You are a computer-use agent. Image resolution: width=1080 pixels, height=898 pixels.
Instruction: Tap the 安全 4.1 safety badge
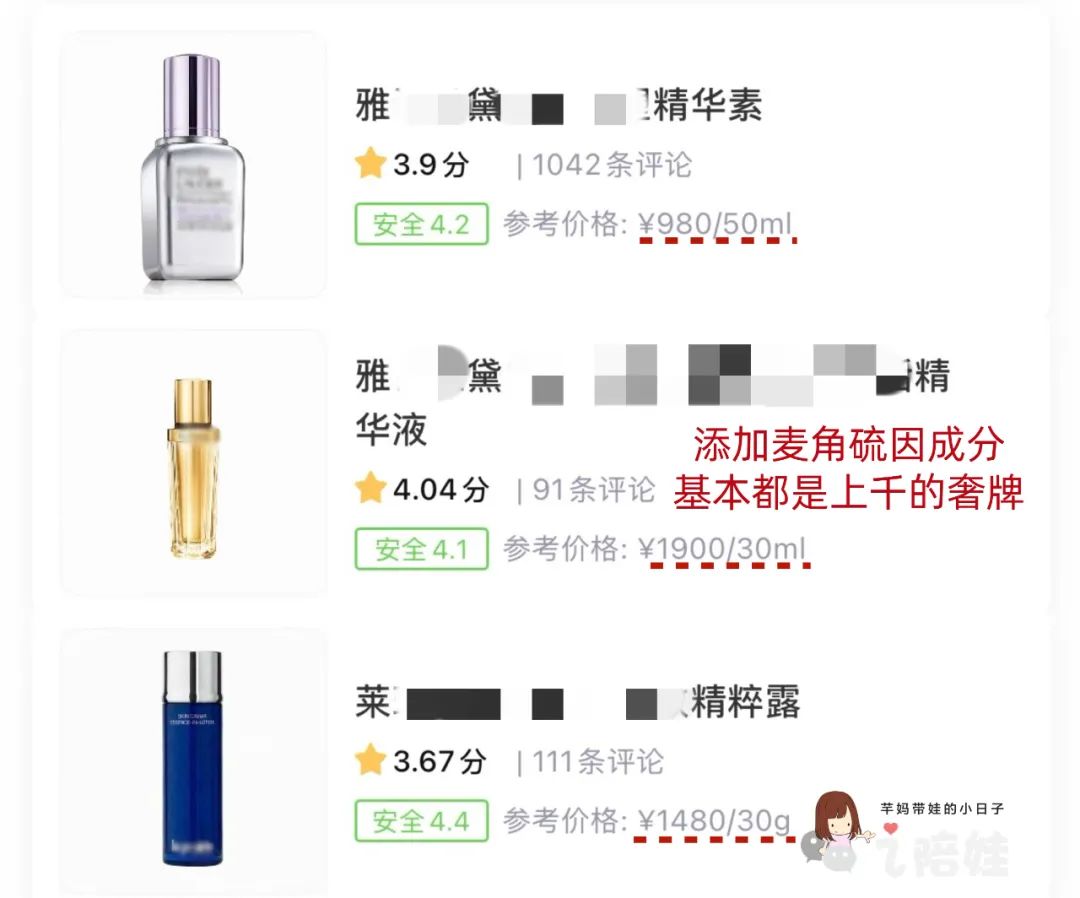click(422, 549)
